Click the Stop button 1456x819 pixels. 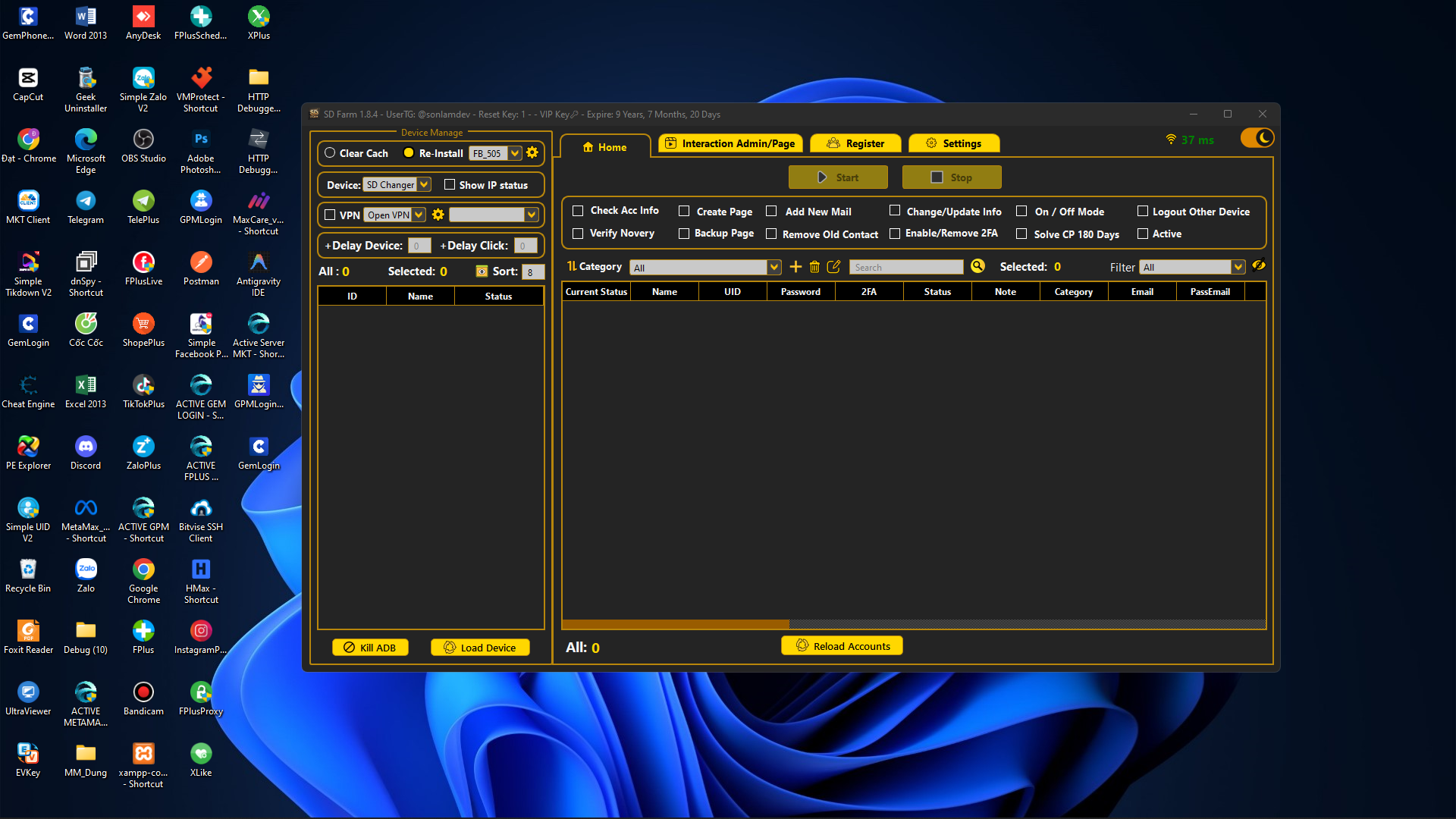click(952, 177)
